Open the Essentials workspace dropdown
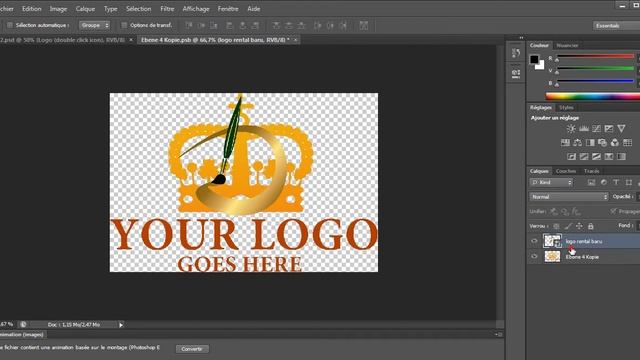 (x=616, y=25)
